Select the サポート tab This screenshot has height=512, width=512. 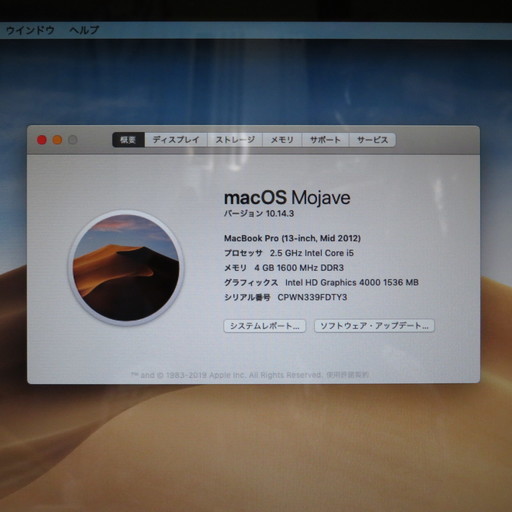325,140
